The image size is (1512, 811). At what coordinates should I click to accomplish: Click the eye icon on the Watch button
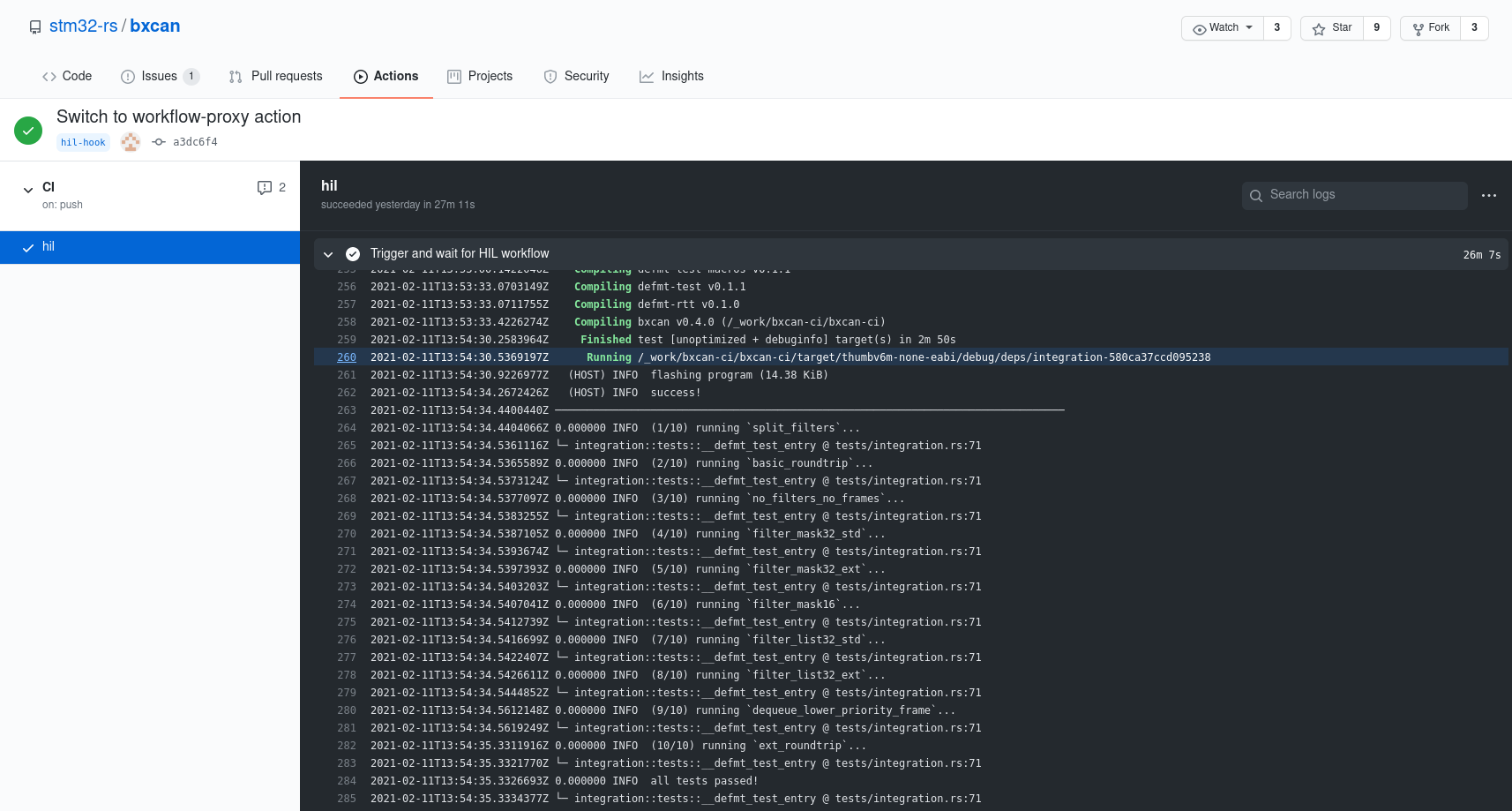(1200, 27)
